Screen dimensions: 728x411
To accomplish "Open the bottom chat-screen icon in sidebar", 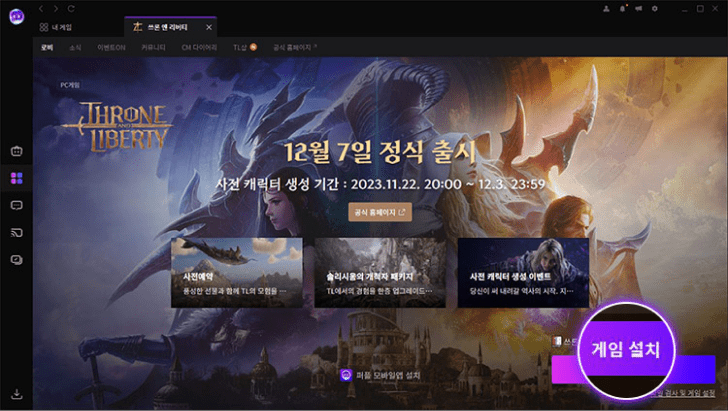I will 17,260.
